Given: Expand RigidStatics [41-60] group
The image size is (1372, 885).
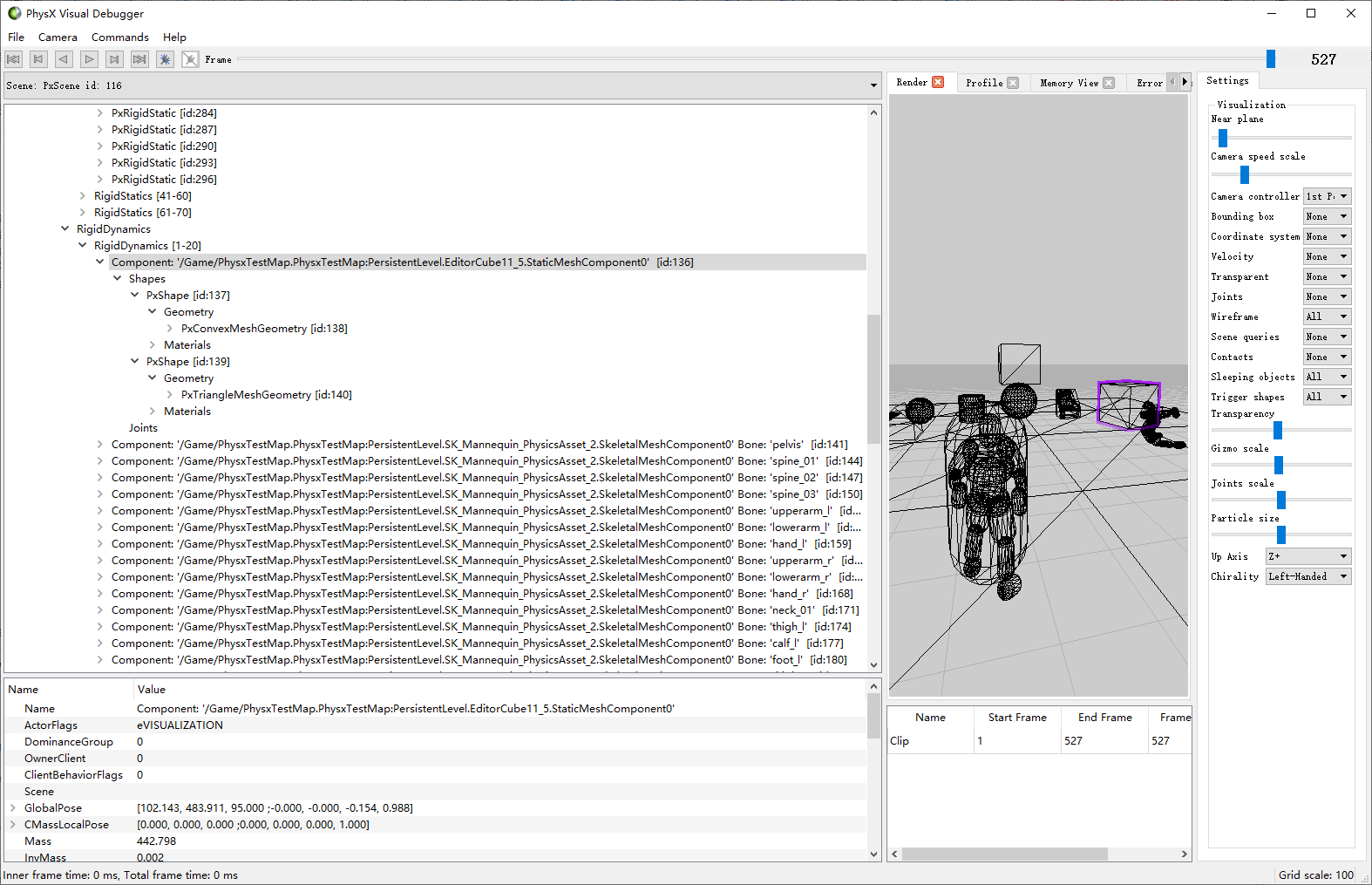Looking at the screenshot, I should coord(83,196).
